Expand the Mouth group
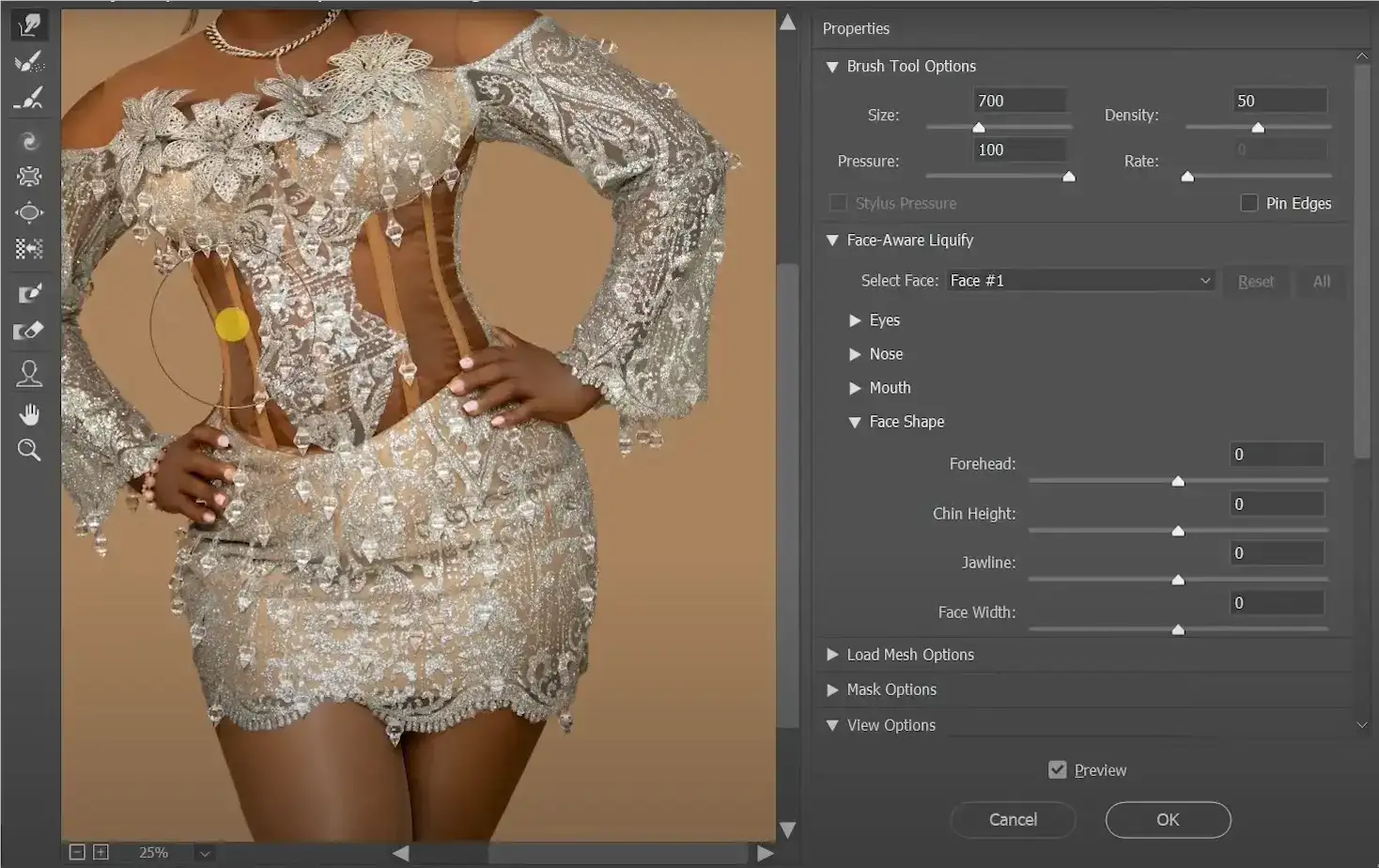The width and height of the screenshot is (1379, 868). (855, 388)
